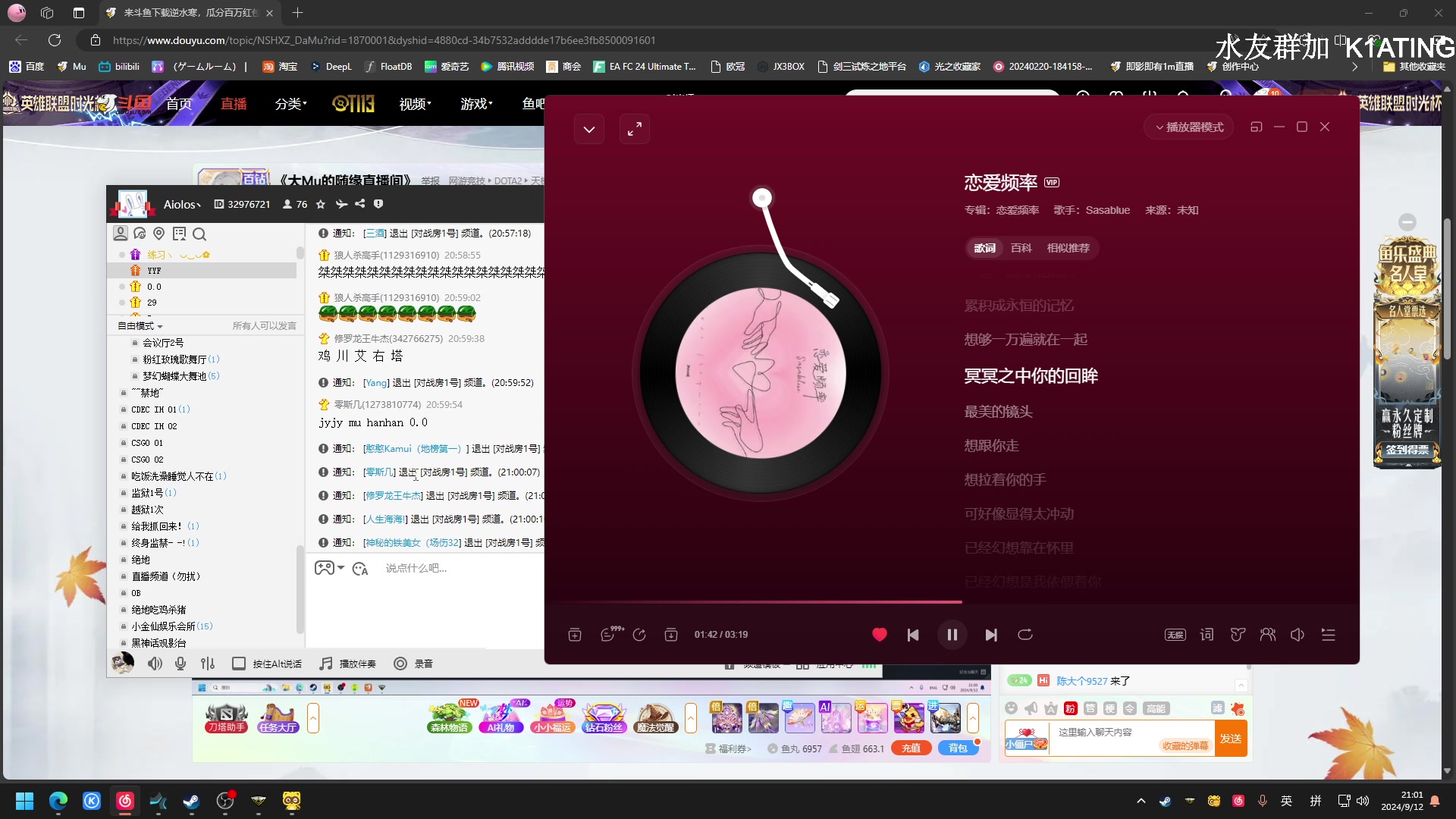Click the song progress bar in music player
Viewport: 1456px width, 819px height.
click(x=952, y=602)
